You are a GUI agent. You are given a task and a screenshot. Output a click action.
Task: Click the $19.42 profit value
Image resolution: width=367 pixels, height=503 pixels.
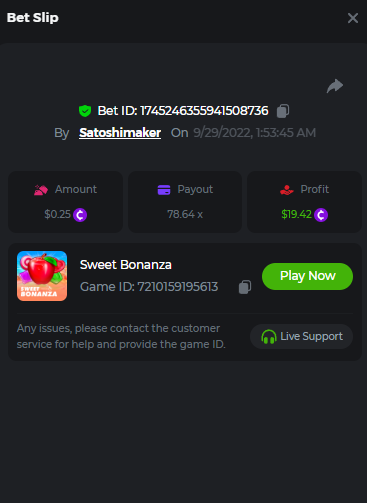296,214
